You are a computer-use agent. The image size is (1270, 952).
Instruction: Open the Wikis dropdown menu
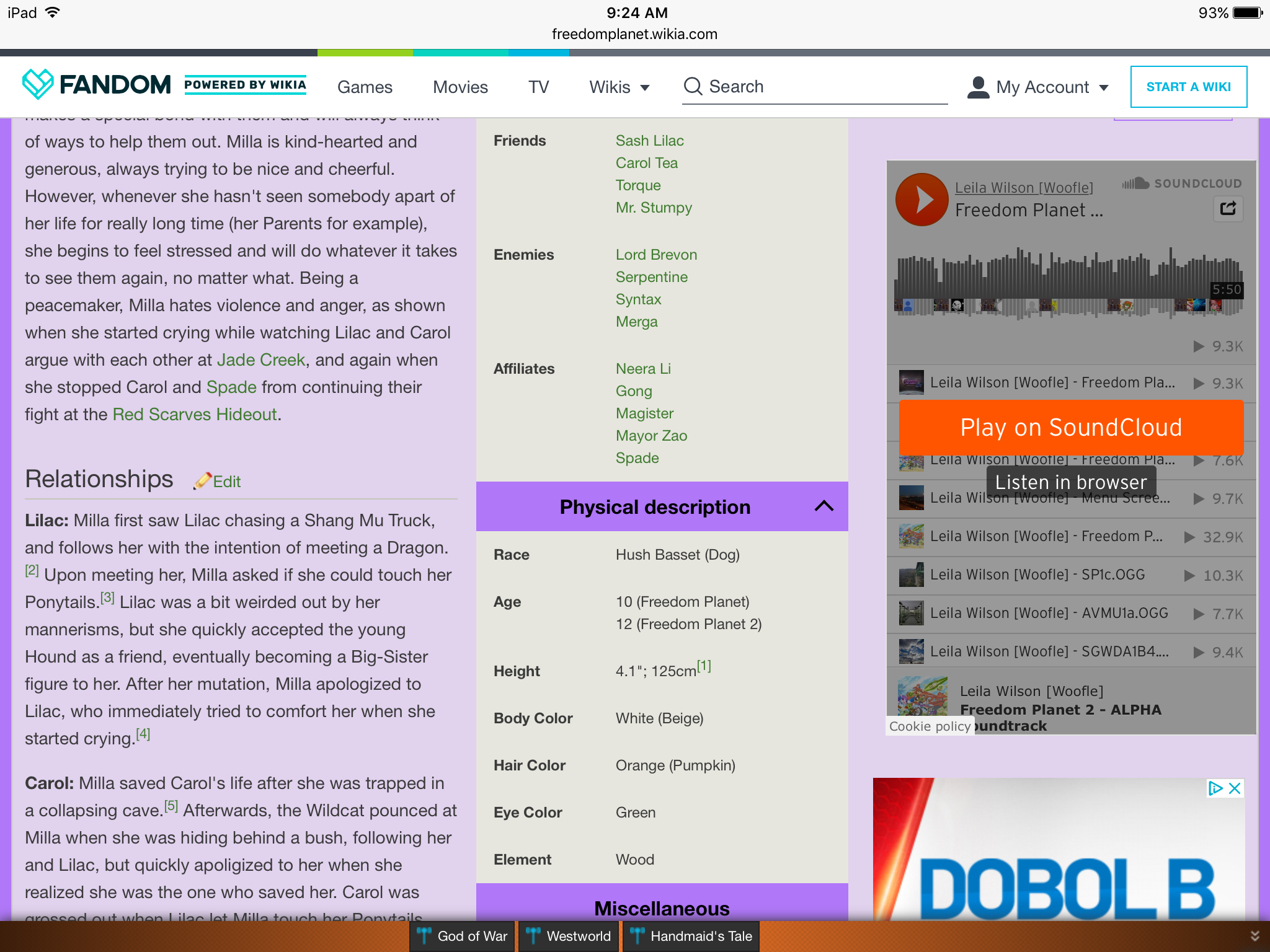(x=619, y=87)
